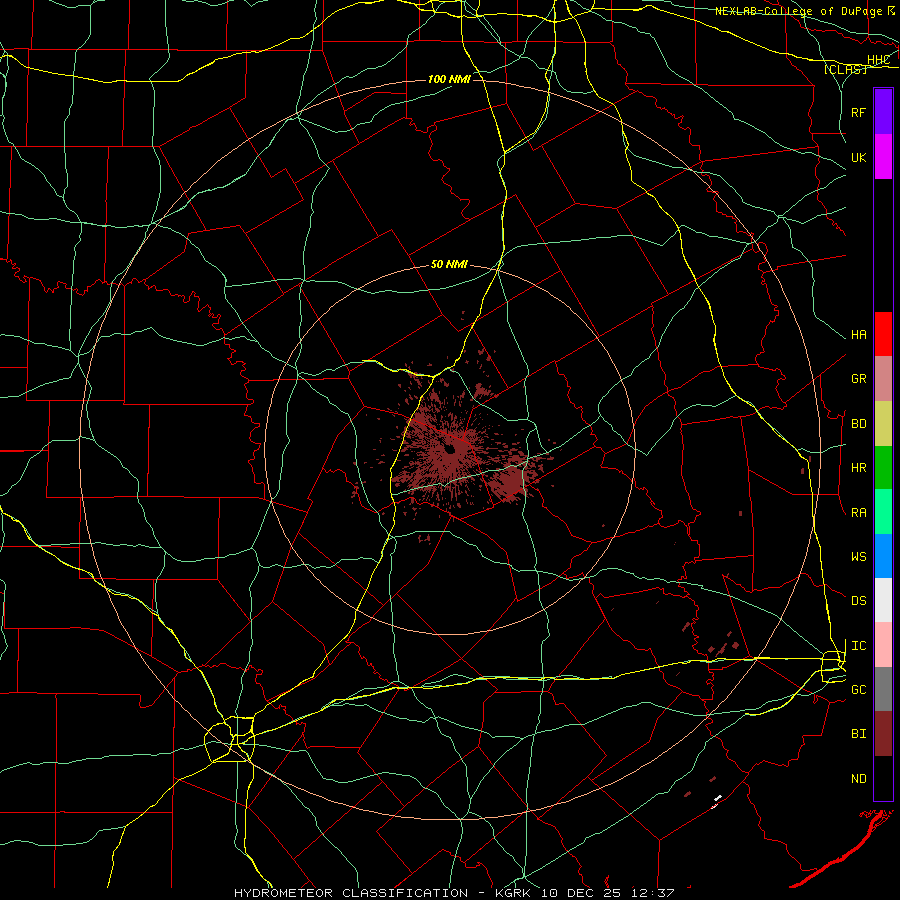900x900 pixels.
Task: Click the HA red legend swatch
Action: tap(883, 334)
